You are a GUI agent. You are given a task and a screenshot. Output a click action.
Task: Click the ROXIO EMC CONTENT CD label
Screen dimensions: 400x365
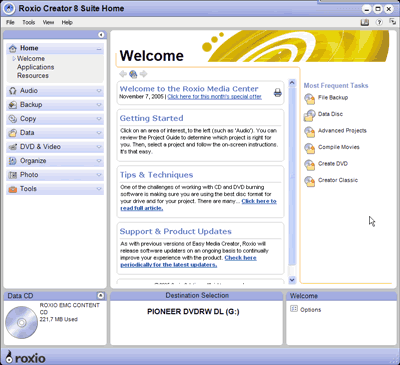(69, 309)
